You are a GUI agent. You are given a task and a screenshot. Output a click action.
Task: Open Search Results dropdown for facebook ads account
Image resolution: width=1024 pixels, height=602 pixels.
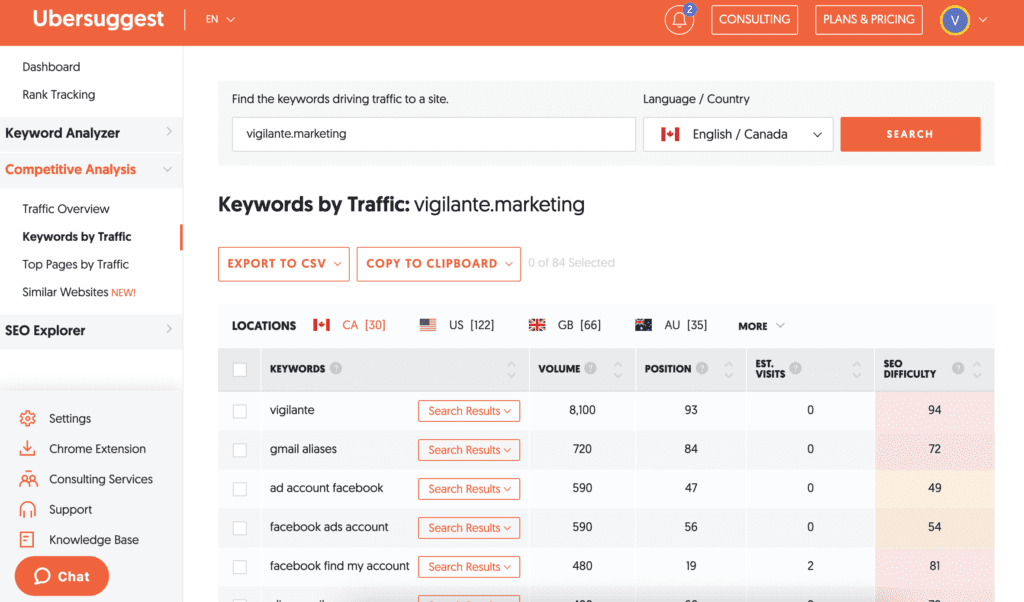pos(469,528)
